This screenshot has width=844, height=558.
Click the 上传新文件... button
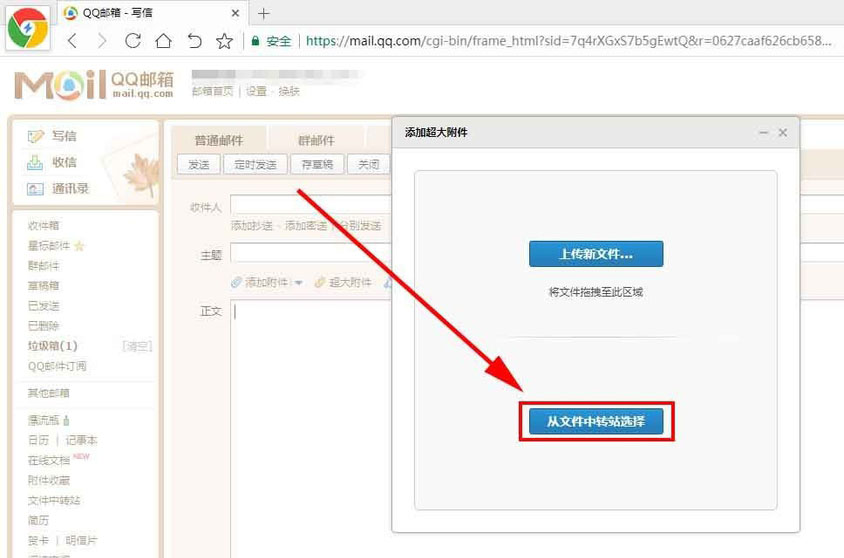(596, 254)
